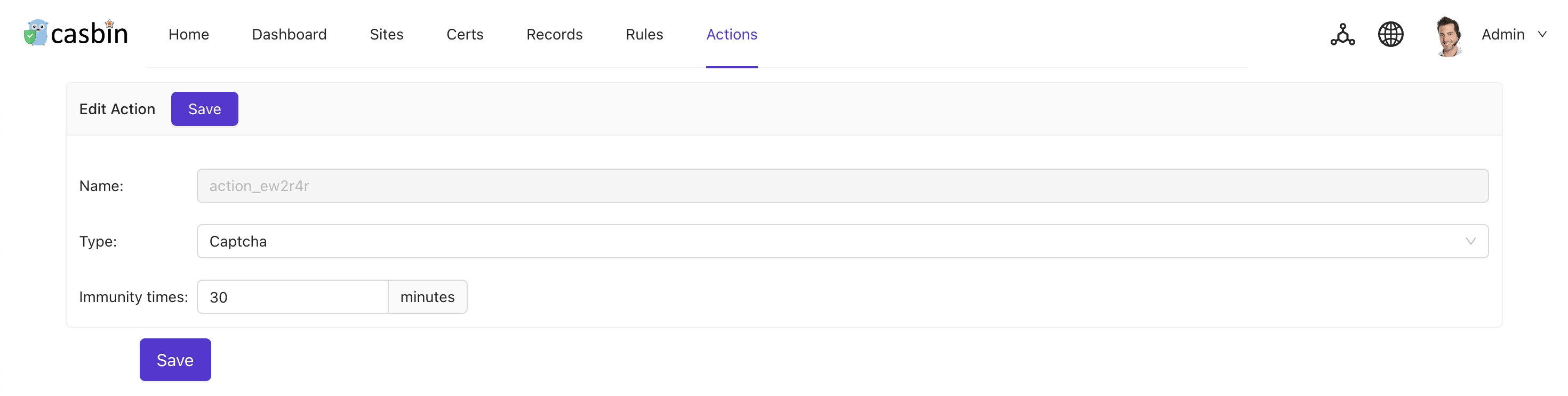Image resolution: width=1568 pixels, height=396 pixels.
Task: Select the Actions tab in navigation
Action: [731, 35]
